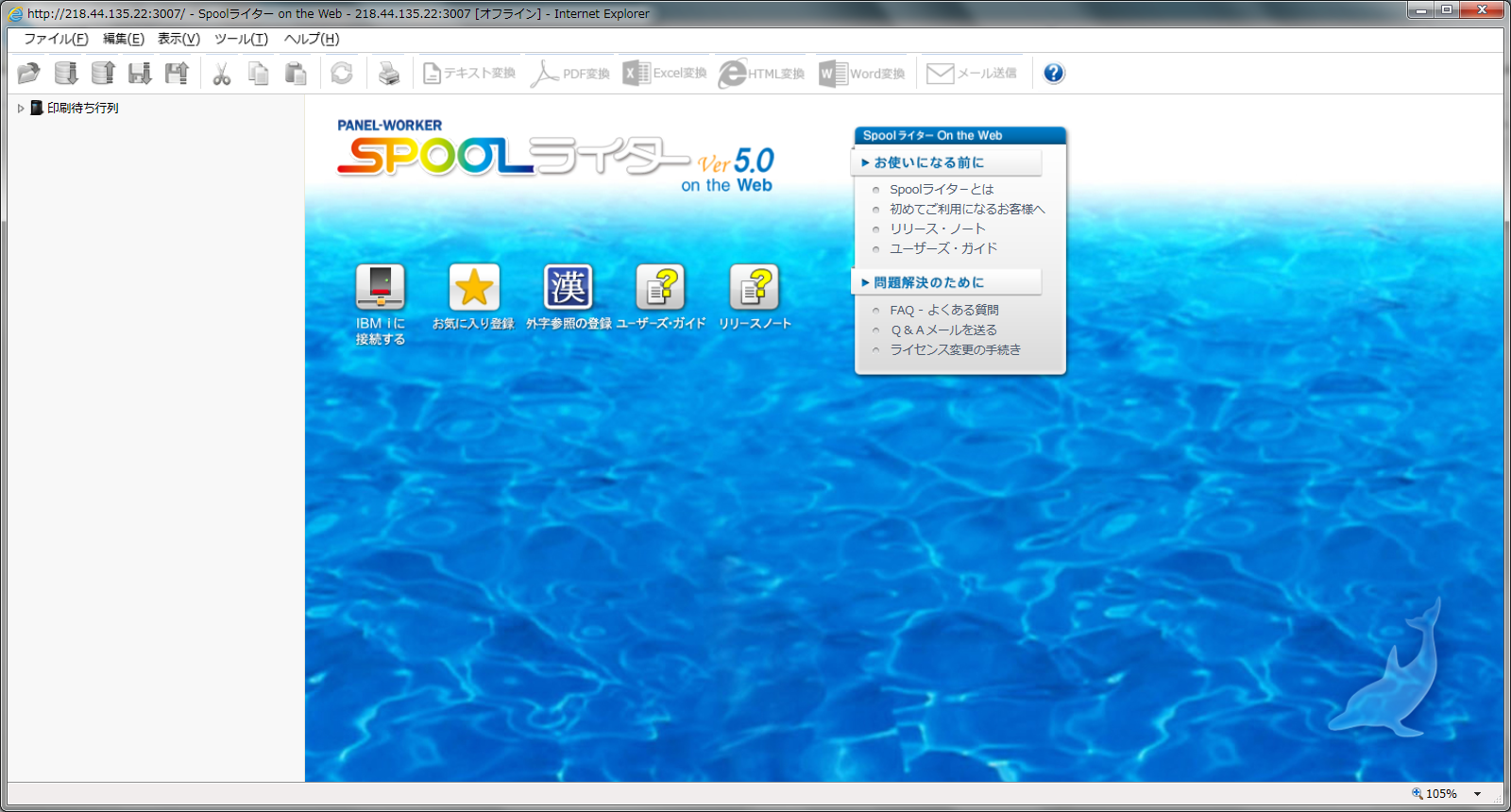Screen dimensions: 1511x812
Task: Click the refresh icon in toolbar
Action: [342, 74]
